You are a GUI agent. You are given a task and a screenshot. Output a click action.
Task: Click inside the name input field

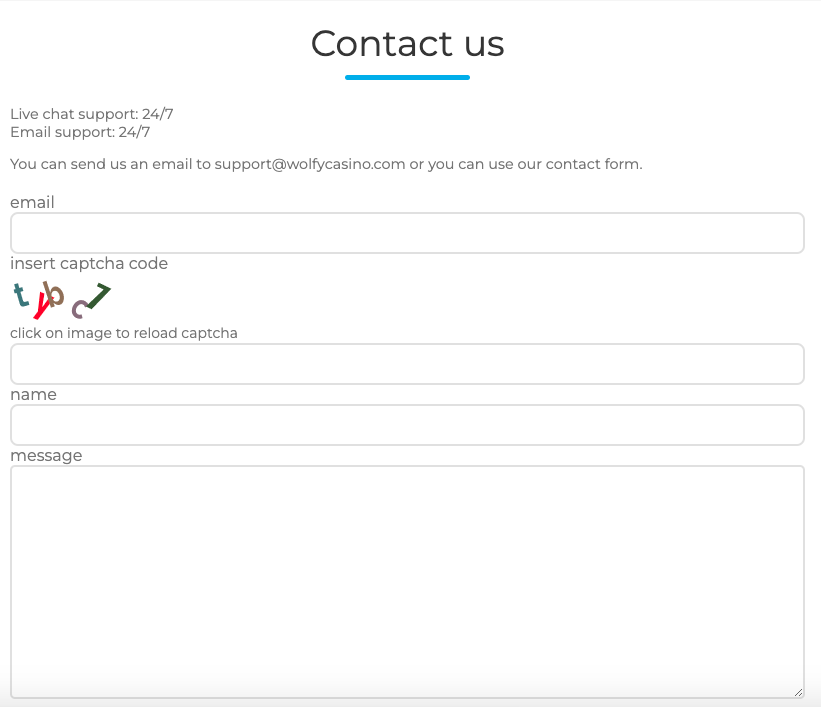(x=407, y=425)
